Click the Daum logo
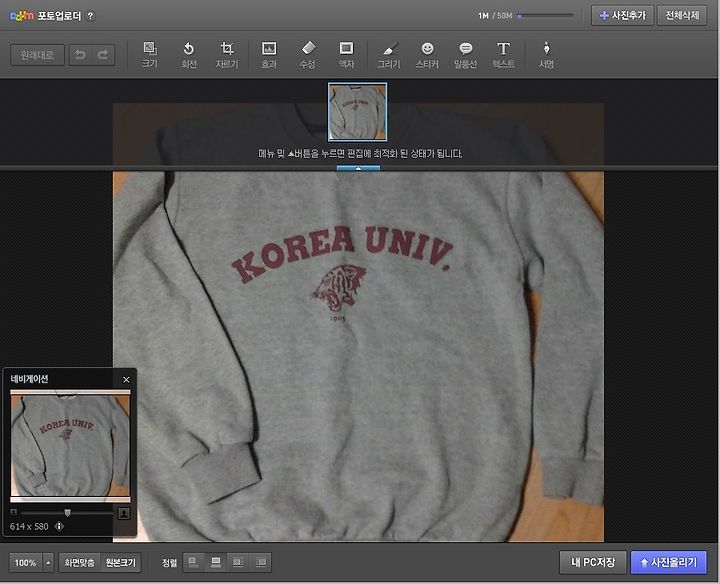Screen dimensions: 720x584 coord(22,16)
